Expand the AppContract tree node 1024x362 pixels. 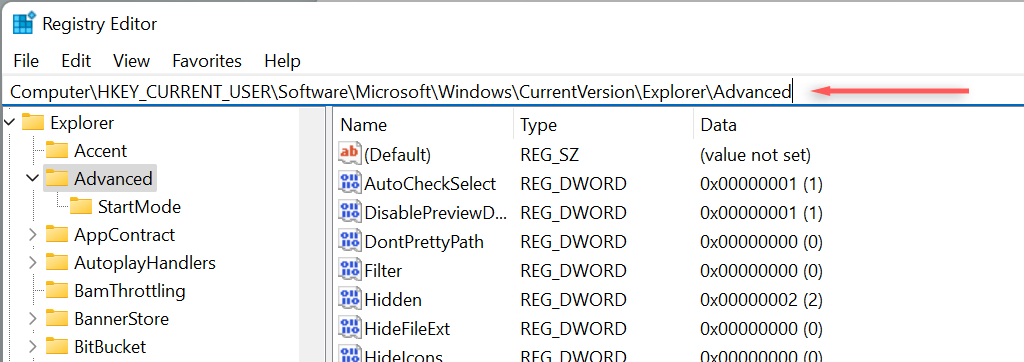click(33, 235)
